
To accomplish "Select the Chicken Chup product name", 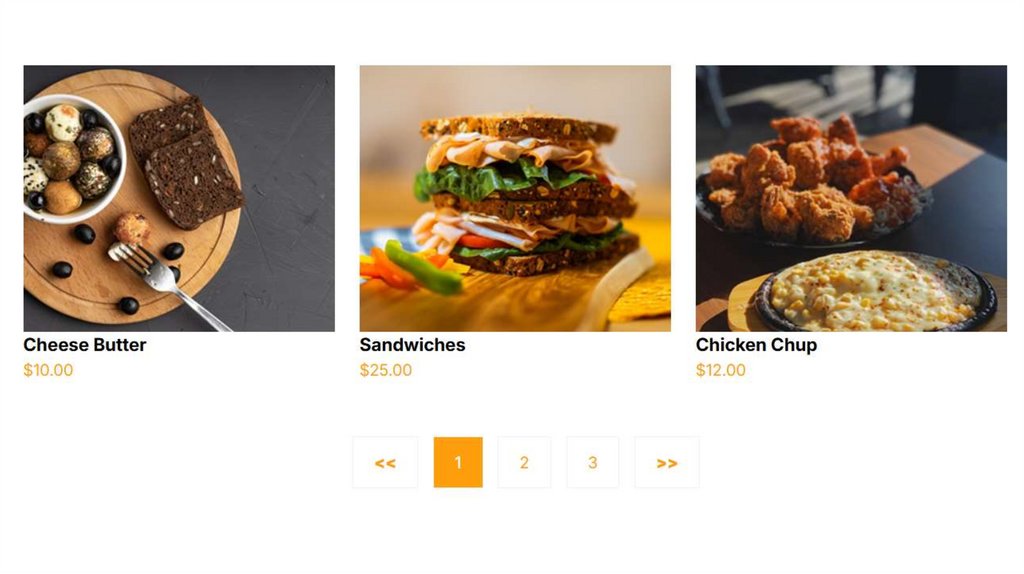I will click(x=756, y=345).
